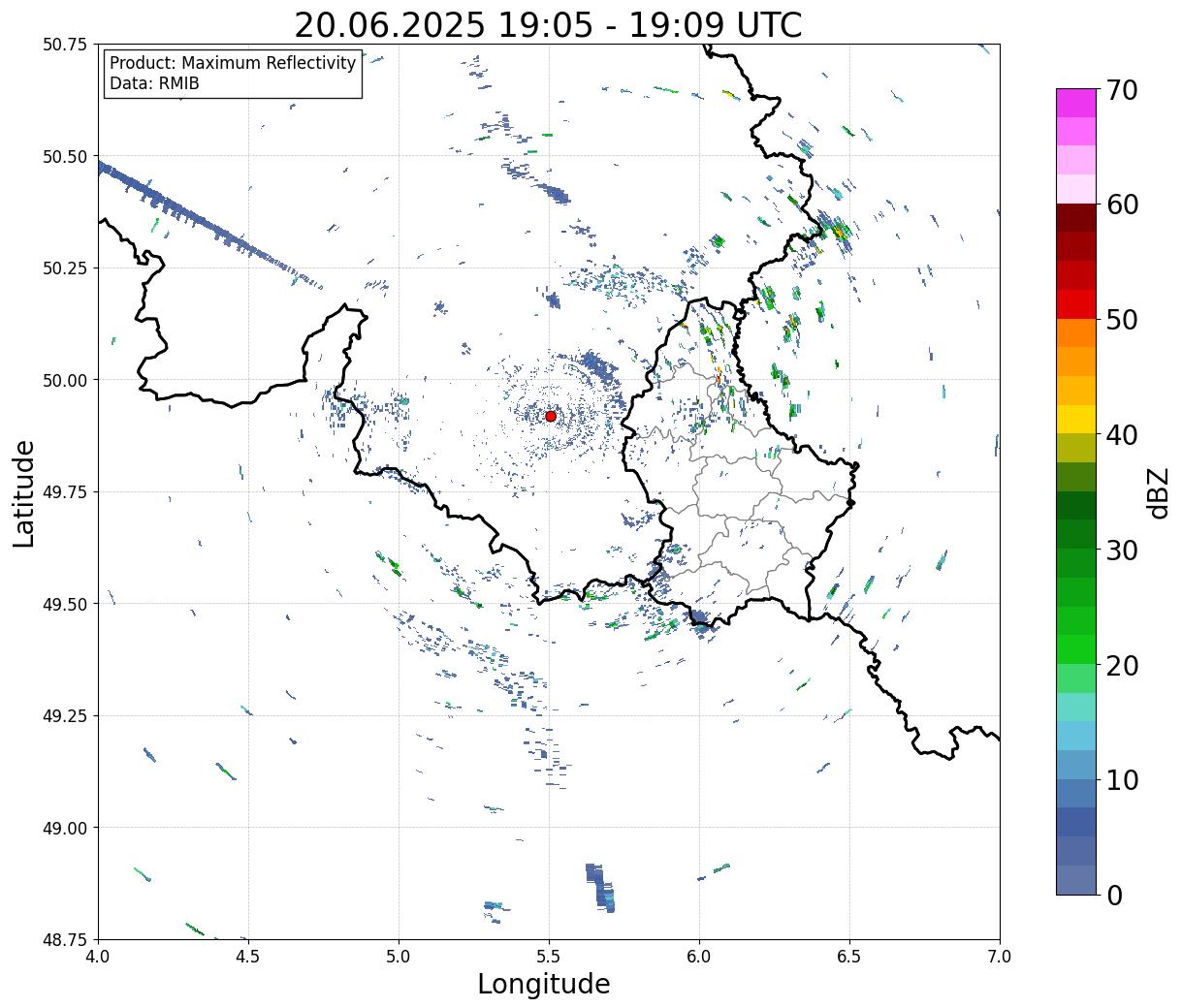Click the longitude tick label "4.5"

coord(248,957)
